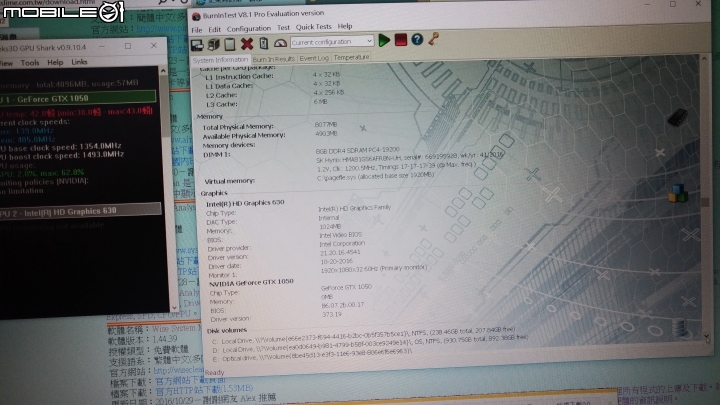The image size is (720, 405).
Task: Click the 'NVIDIA GeForce GTX 1050' heading
Action: (x=251, y=283)
